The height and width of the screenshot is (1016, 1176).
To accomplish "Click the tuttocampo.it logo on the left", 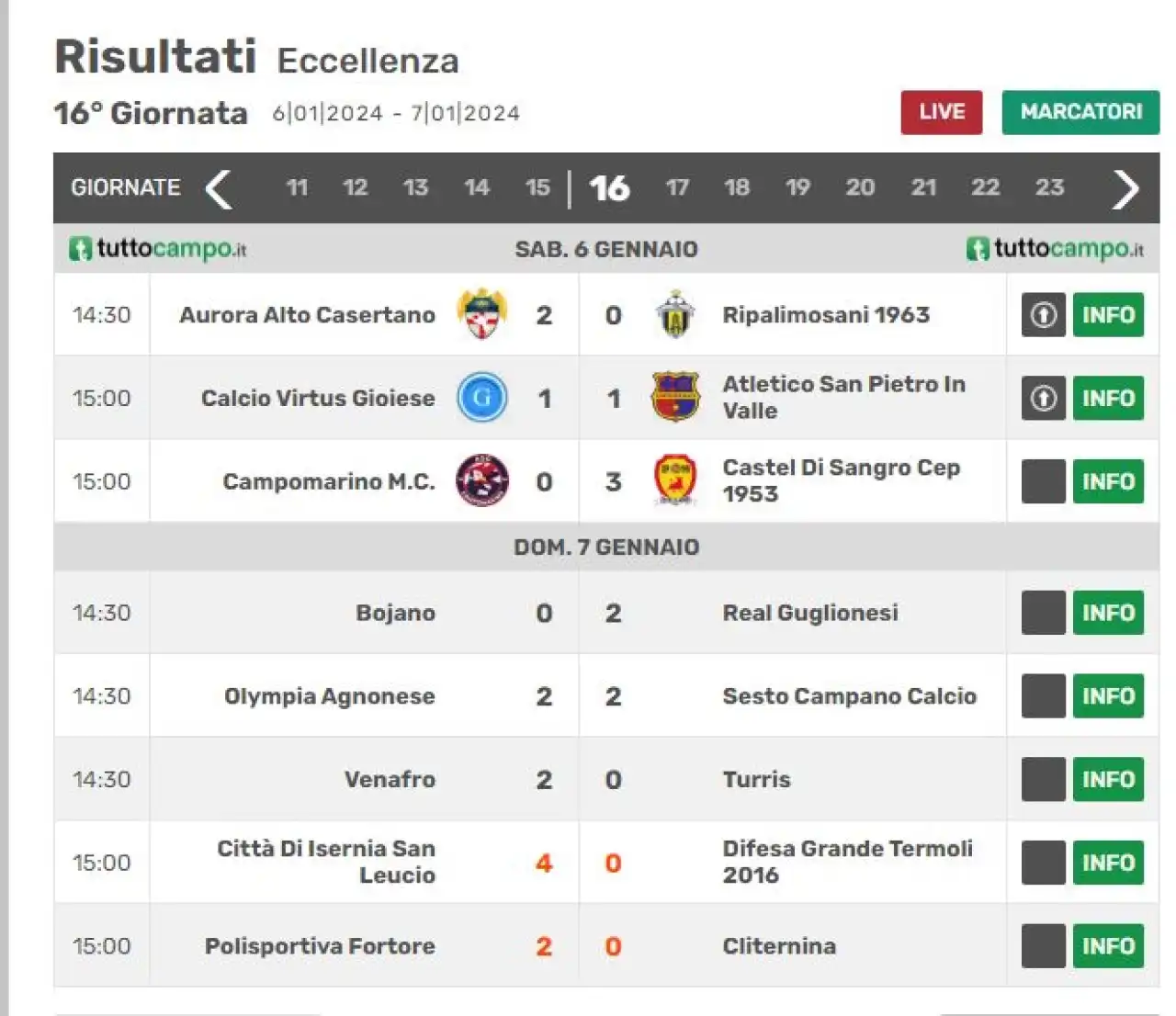I will pyautogui.click(x=157, y=248).
